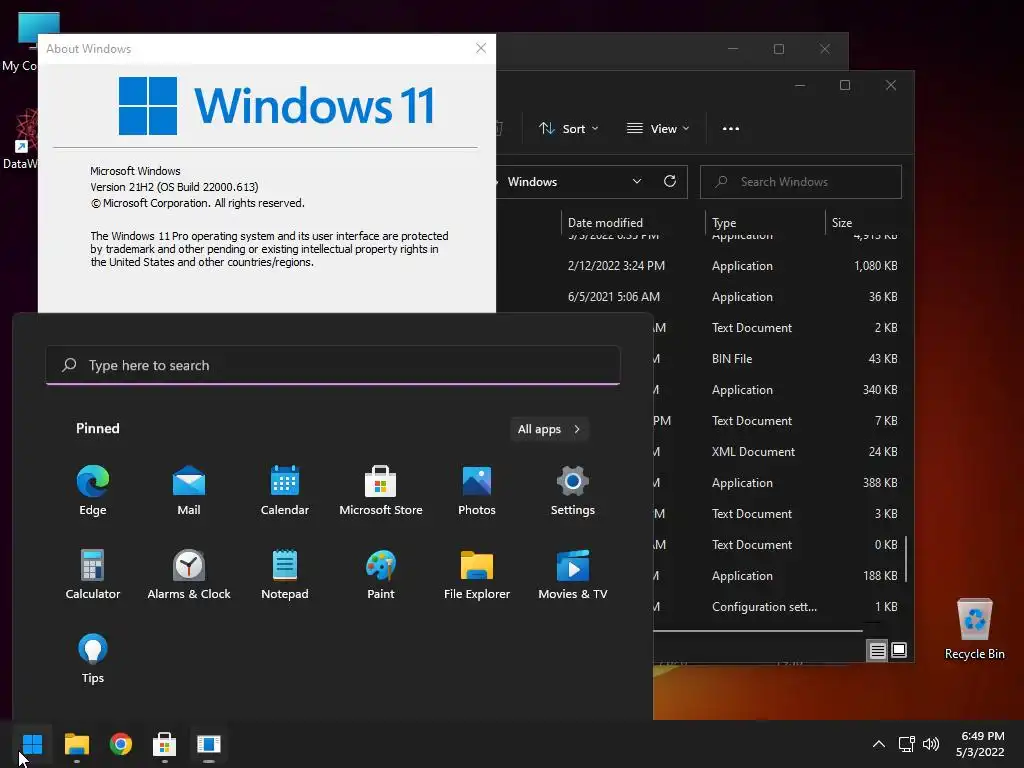
Task: Click Explorer horizontal scrollbar
Action: coord(758,631)
